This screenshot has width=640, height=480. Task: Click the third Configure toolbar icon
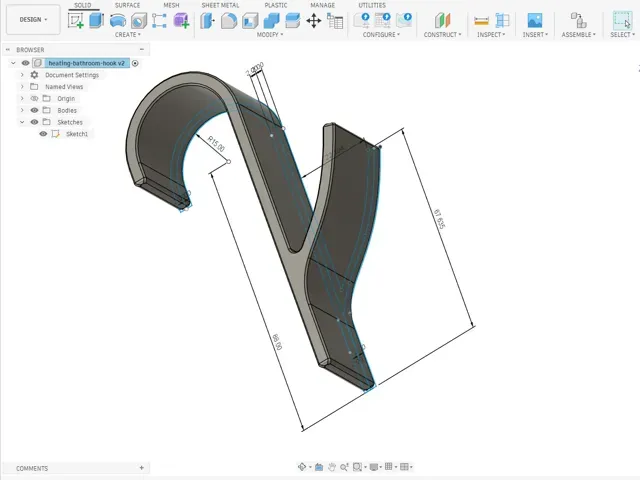(x=404, y=20)
